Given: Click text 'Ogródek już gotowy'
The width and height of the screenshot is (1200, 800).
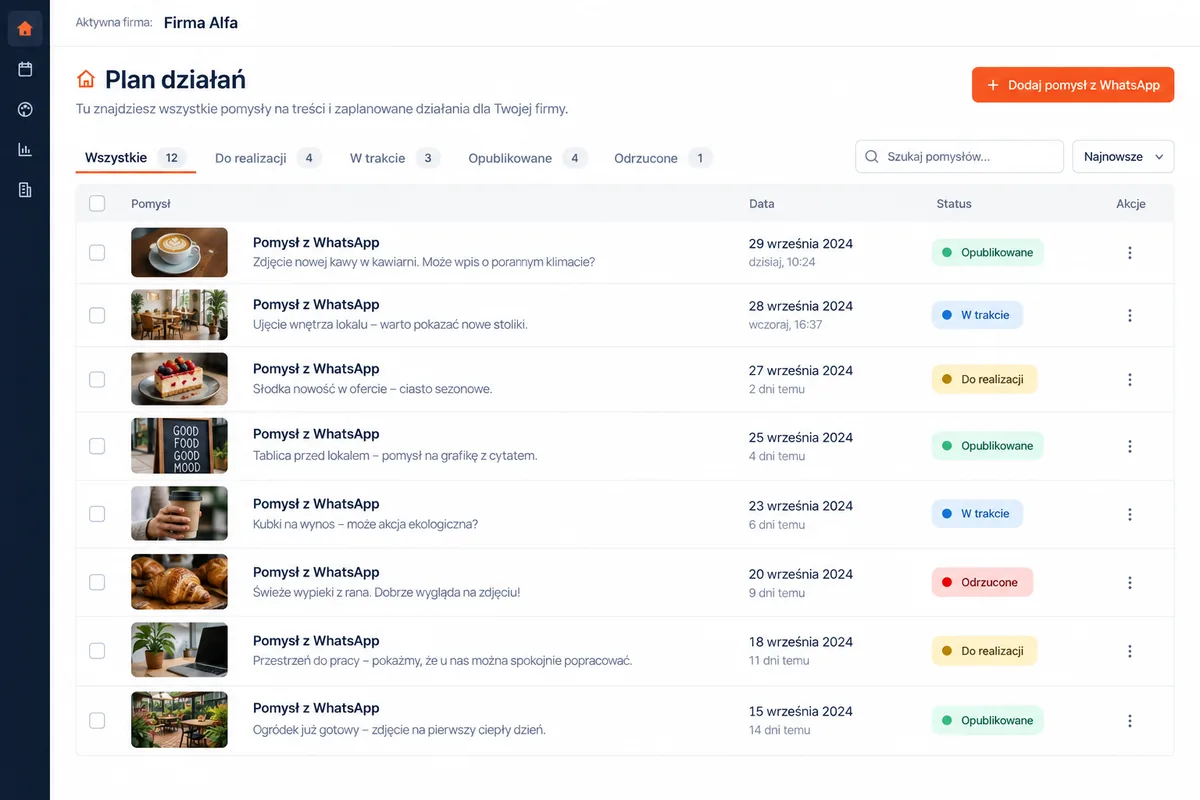Looking at the screenshot, I should point(306,729).
